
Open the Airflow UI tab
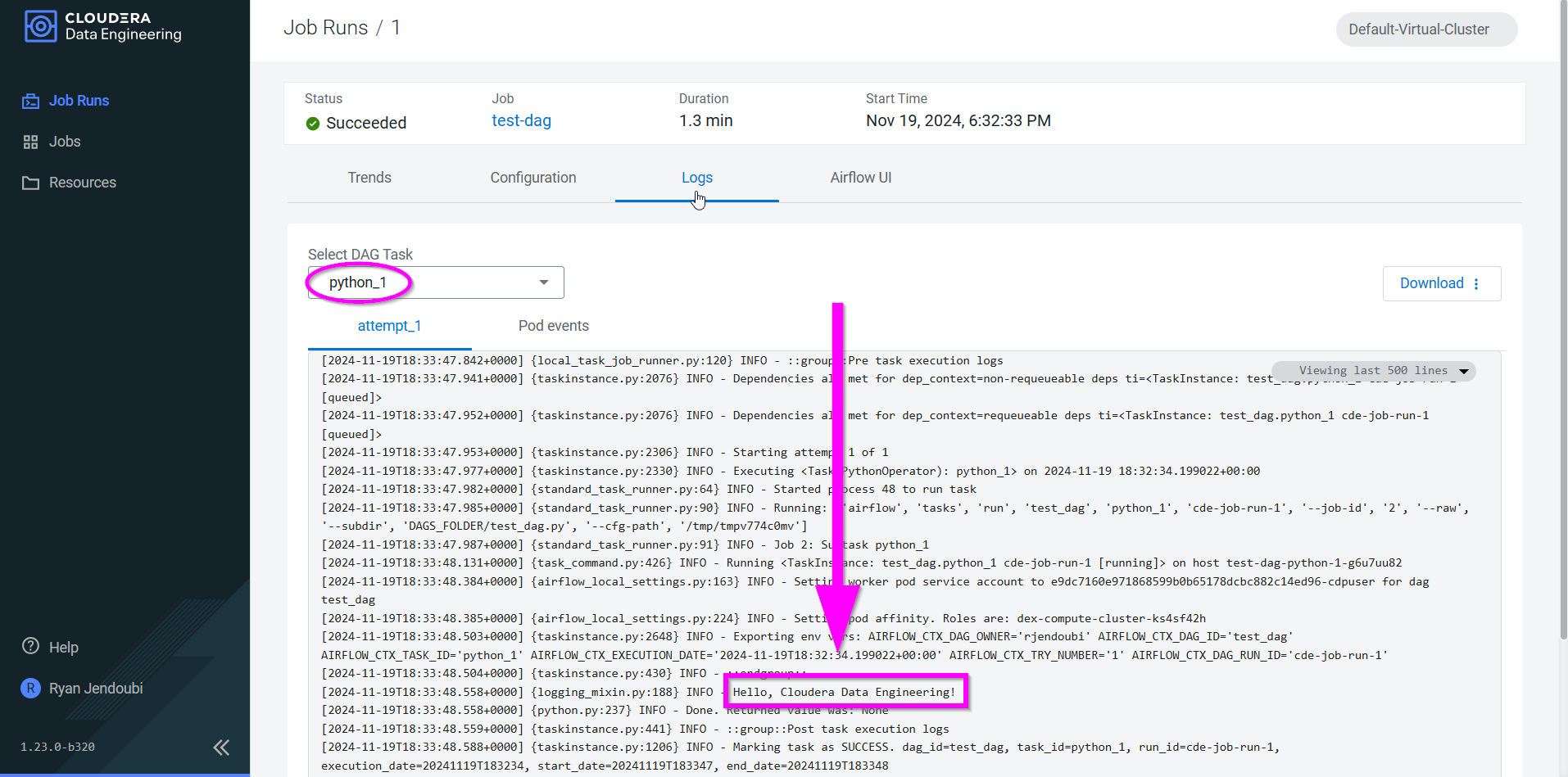(860, 177)
